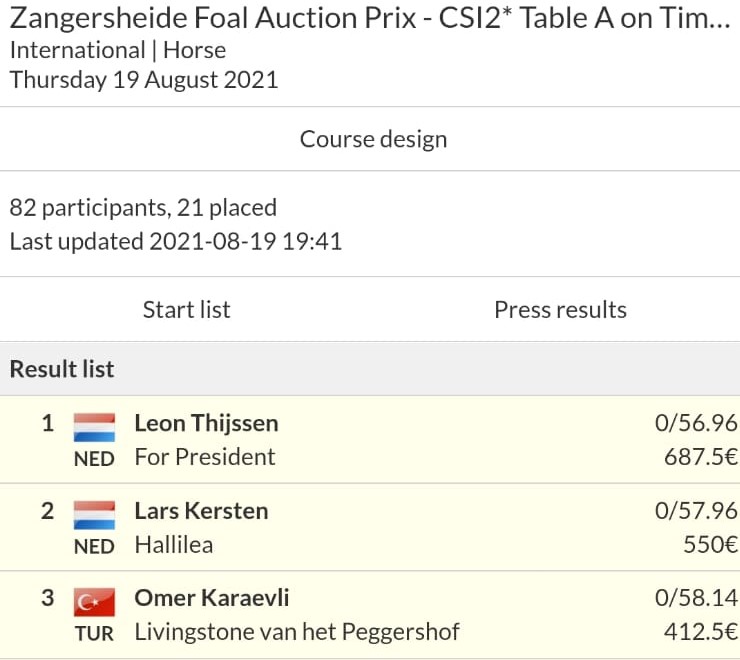Click the first place score 0/56.96

tap(696, 423)
